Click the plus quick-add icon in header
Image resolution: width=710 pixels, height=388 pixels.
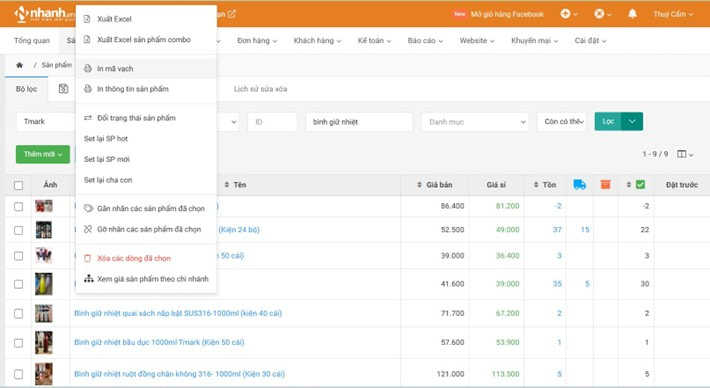point(565,14)
